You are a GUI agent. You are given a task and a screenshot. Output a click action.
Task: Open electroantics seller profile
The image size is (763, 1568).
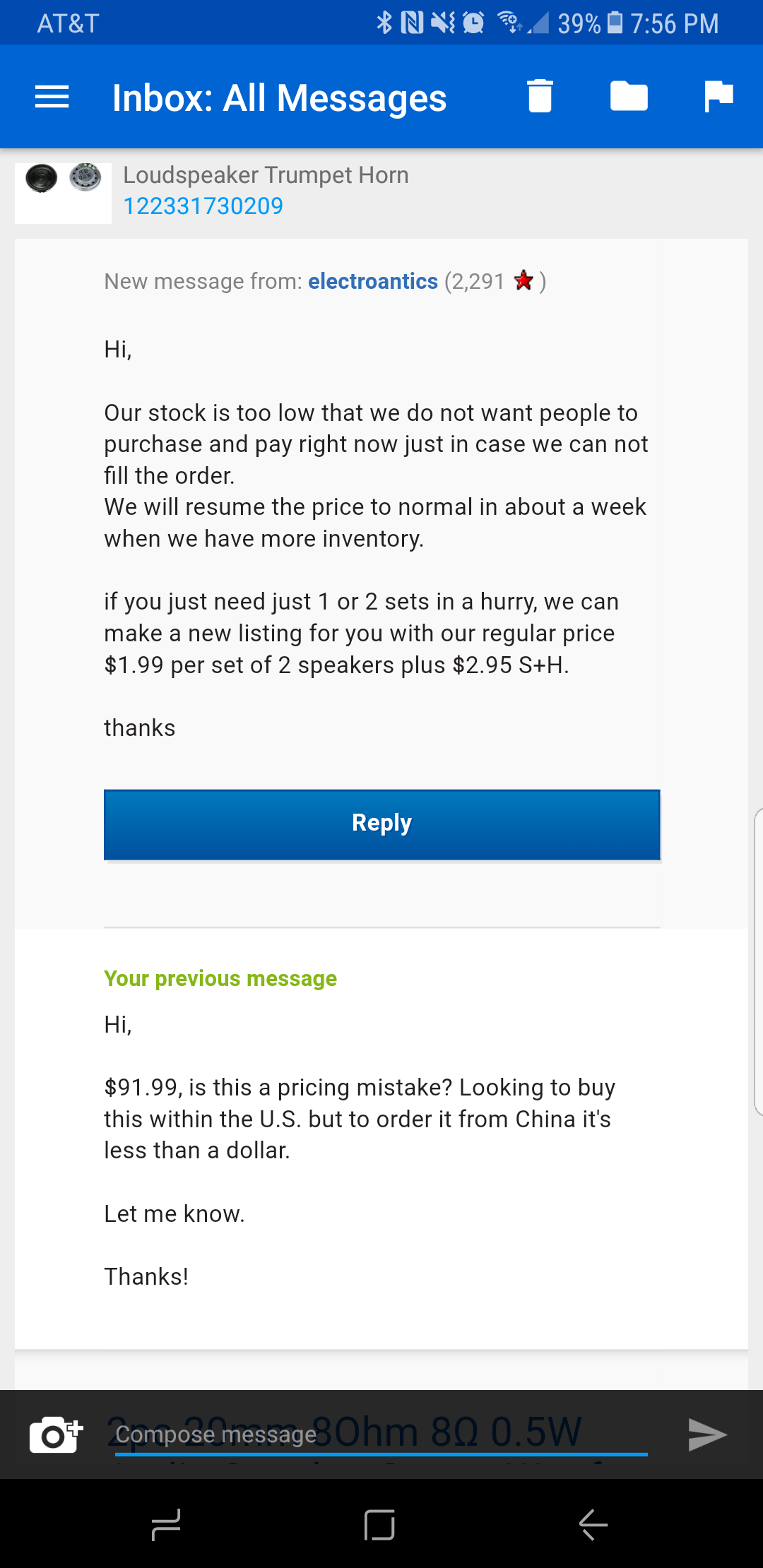[x=373, y=281]
